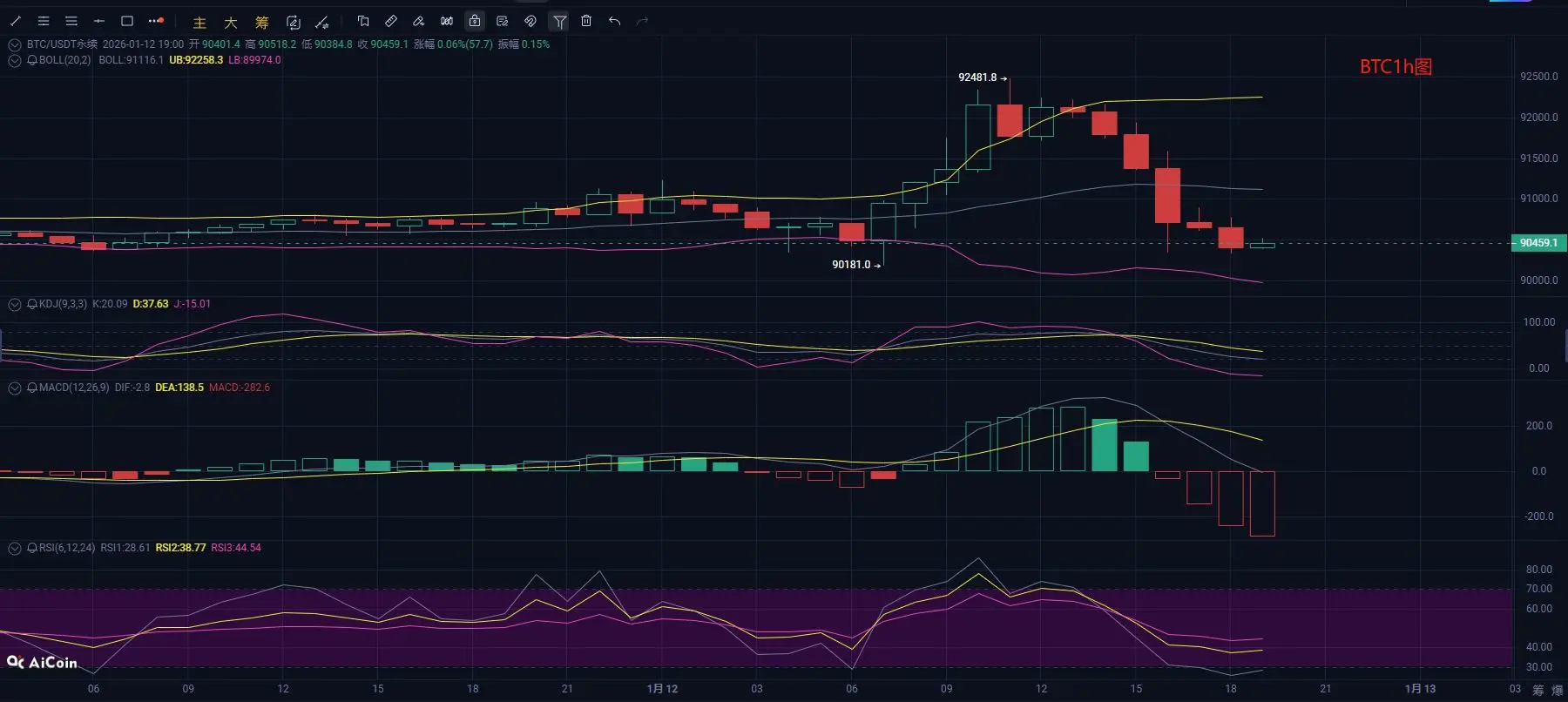This screenshot has width=1568, height=702.
Task: Click the trash delete drawings icon
Action: pyautogui.click(x=586, y=21)
